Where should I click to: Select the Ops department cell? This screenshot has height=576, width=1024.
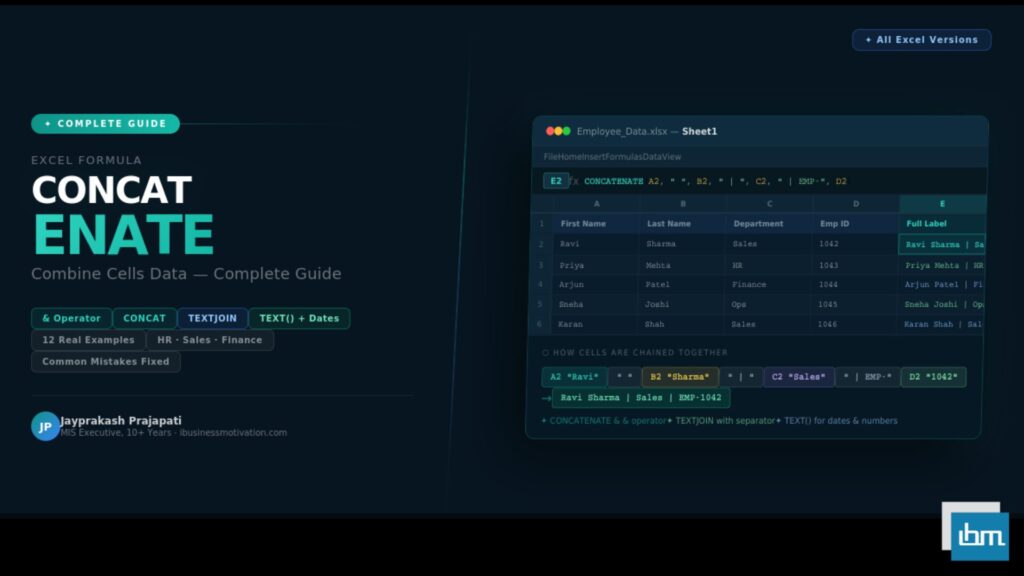click(769, 304)
